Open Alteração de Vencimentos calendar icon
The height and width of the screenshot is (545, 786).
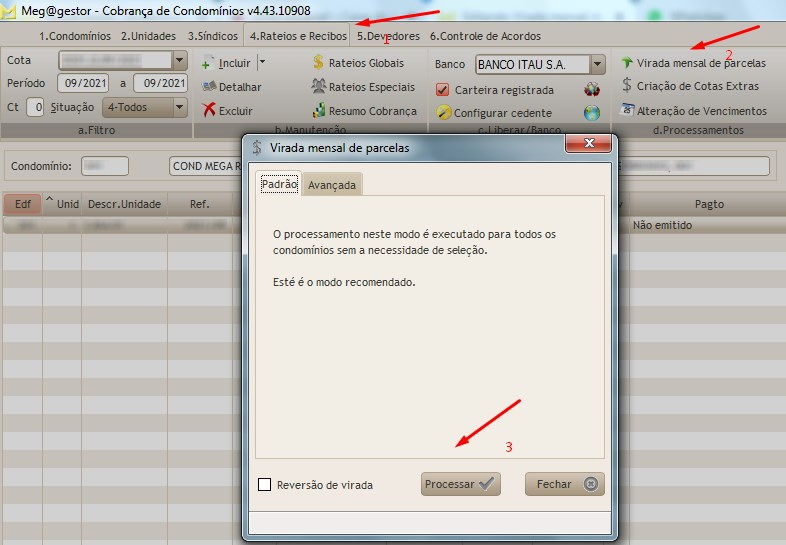628,111
